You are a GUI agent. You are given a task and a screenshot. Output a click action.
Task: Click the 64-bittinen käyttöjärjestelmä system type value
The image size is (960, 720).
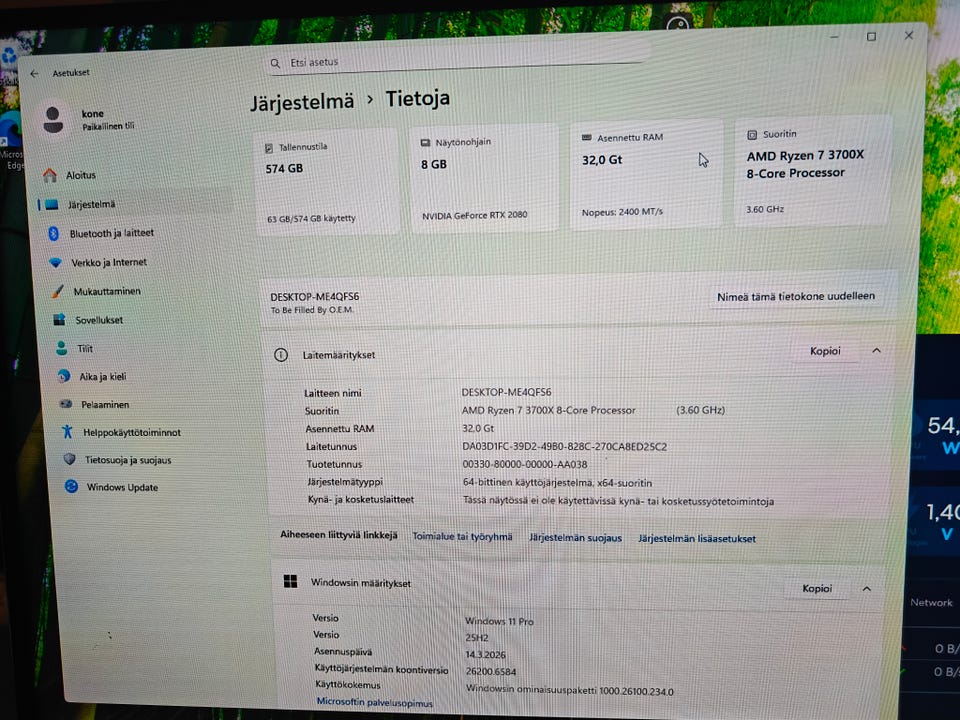pos(557,483)
